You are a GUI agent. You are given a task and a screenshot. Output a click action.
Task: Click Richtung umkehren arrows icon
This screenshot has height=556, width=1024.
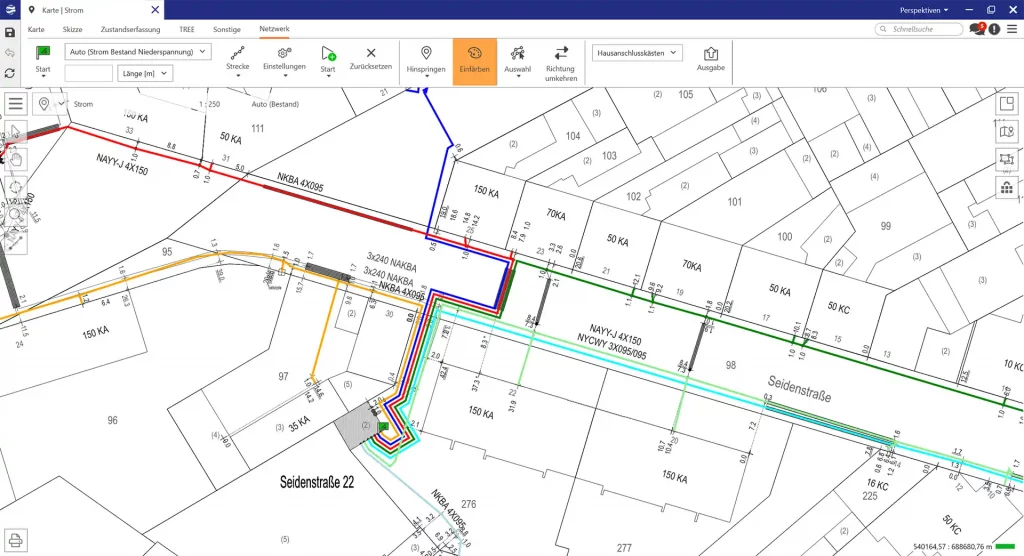(x=560, y=53)
